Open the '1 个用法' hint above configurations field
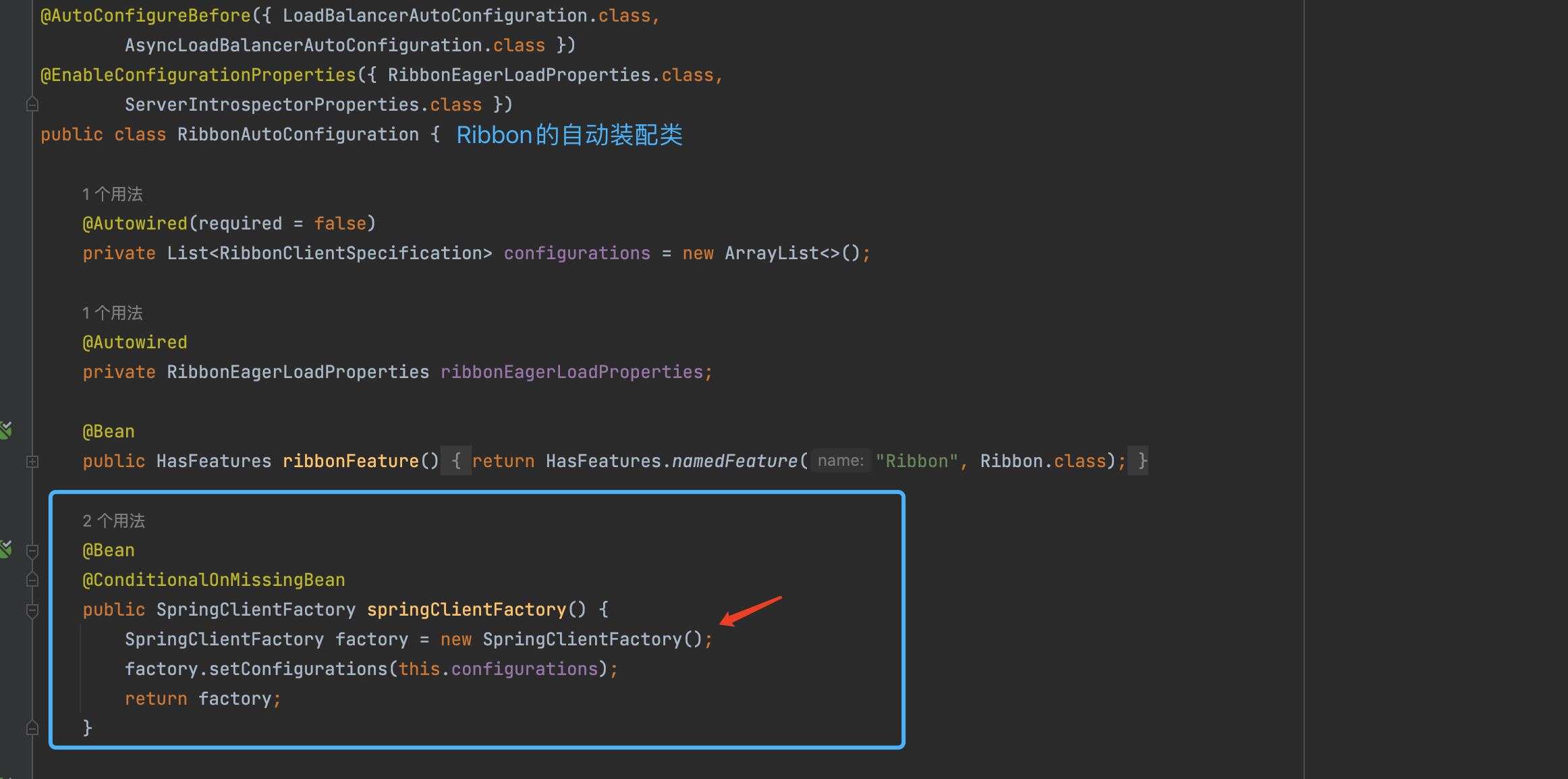This screenshot has height=779, width=1568. [x=113, y=194]
